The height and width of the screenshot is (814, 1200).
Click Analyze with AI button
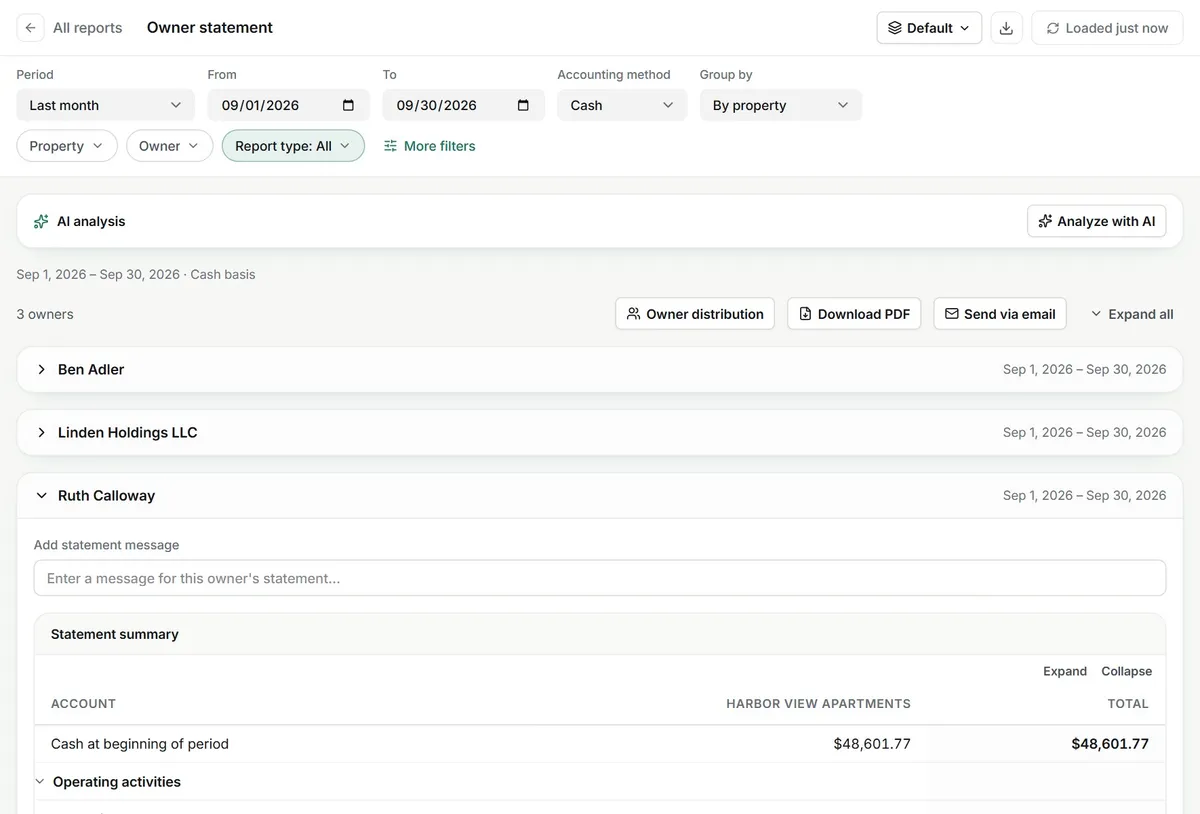click(x=1097, y=221)
